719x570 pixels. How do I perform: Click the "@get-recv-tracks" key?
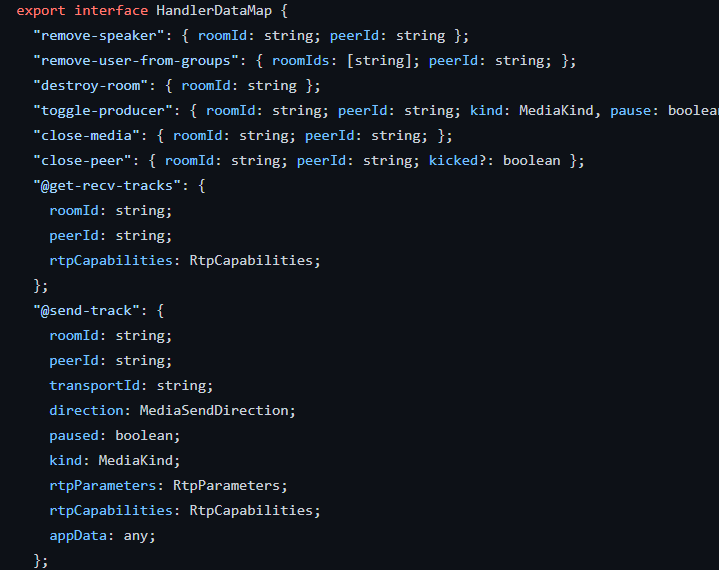107,186
